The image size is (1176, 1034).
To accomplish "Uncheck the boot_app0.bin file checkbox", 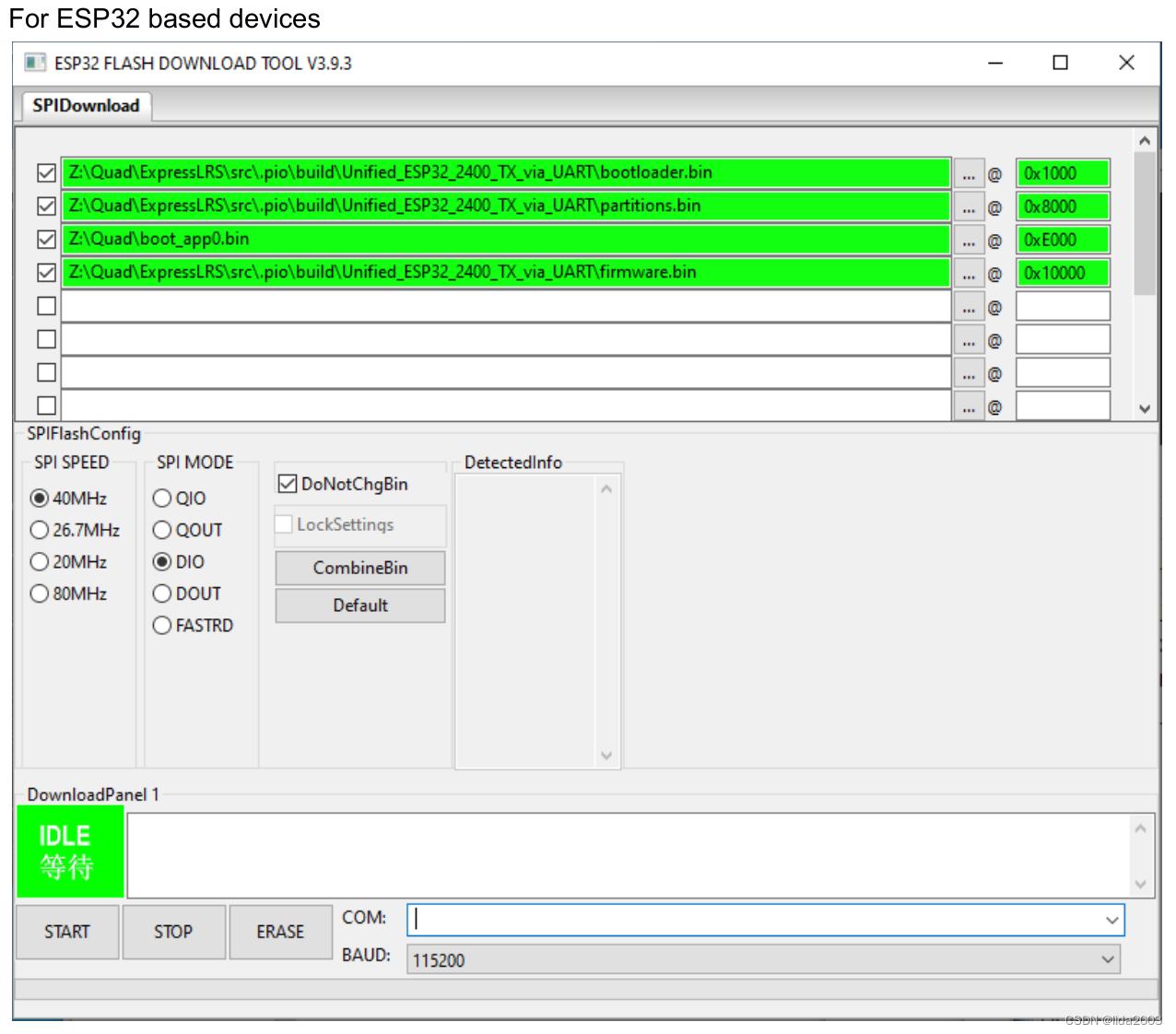I will pyautogui.click(x=46, y=239).
